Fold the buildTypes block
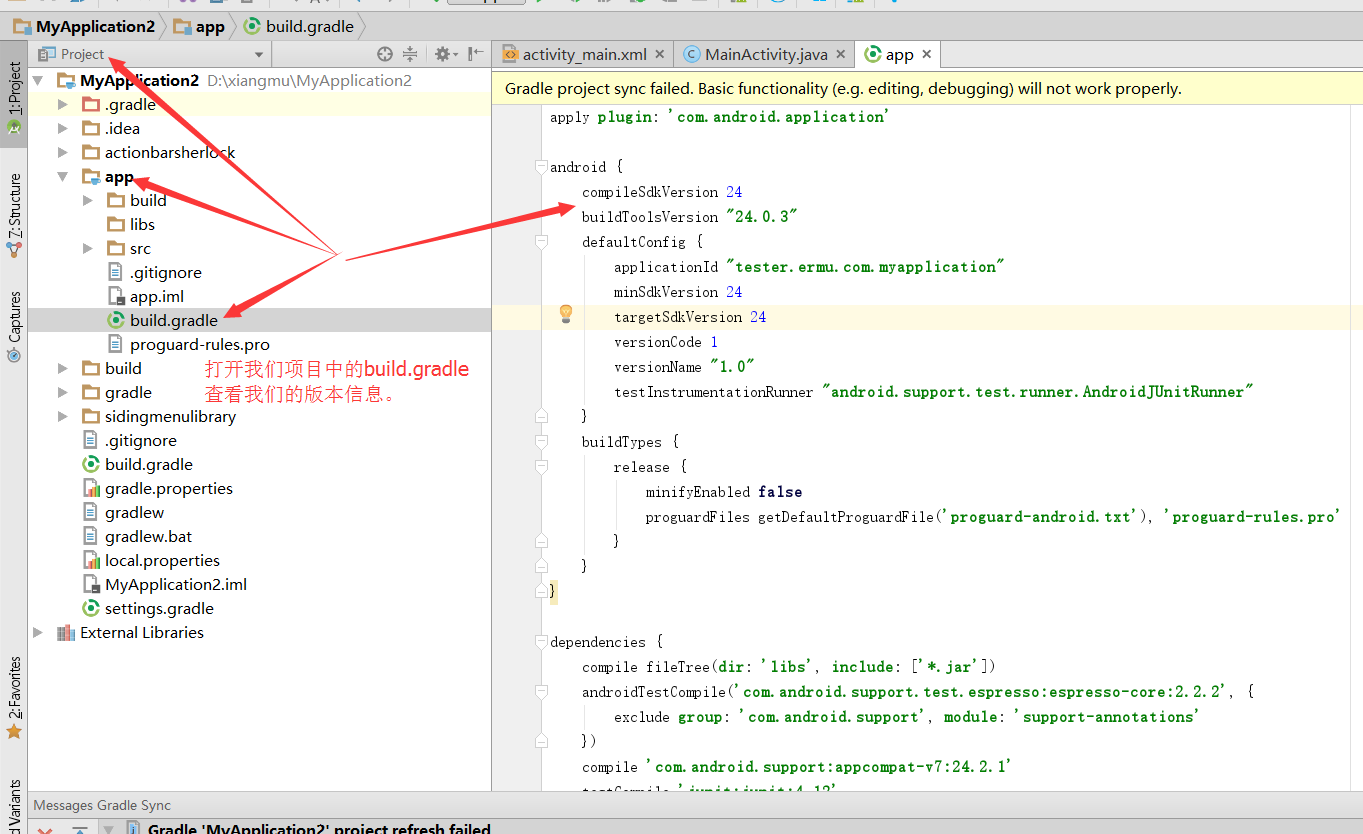Screen dimensions: 1363x834 (x=541, y=442)
